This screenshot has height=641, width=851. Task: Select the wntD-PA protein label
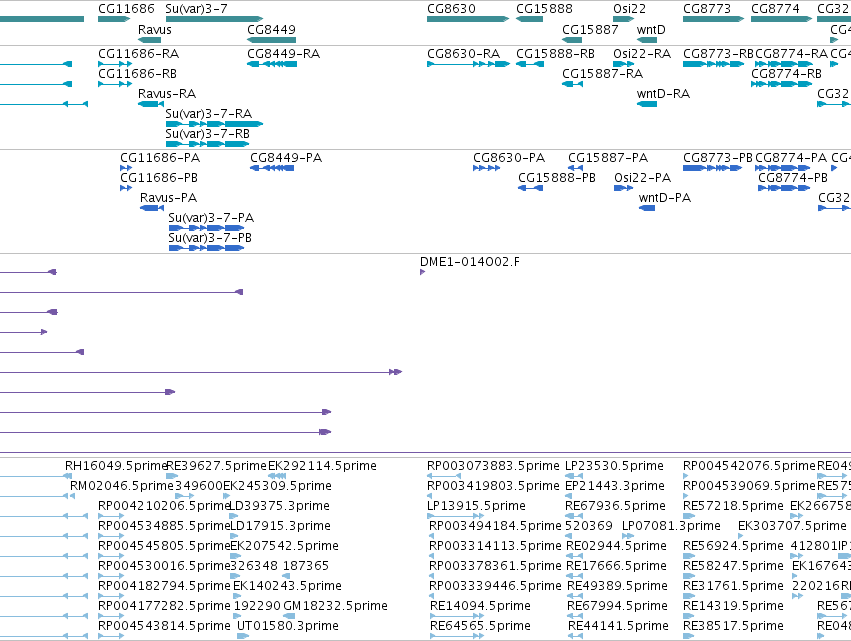pos(665,198)
